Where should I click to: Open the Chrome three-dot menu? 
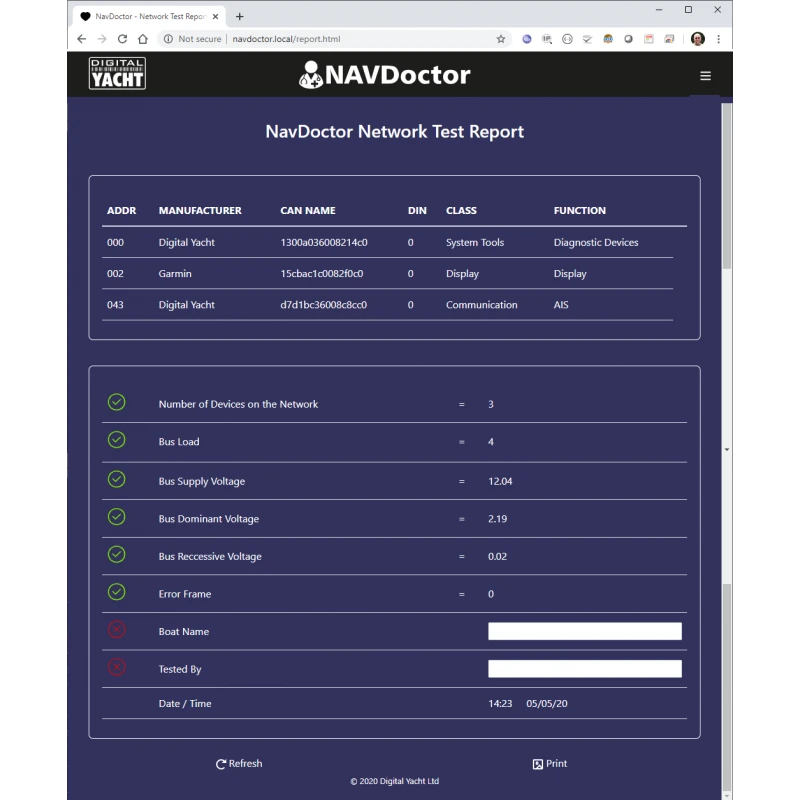point(718,39)
